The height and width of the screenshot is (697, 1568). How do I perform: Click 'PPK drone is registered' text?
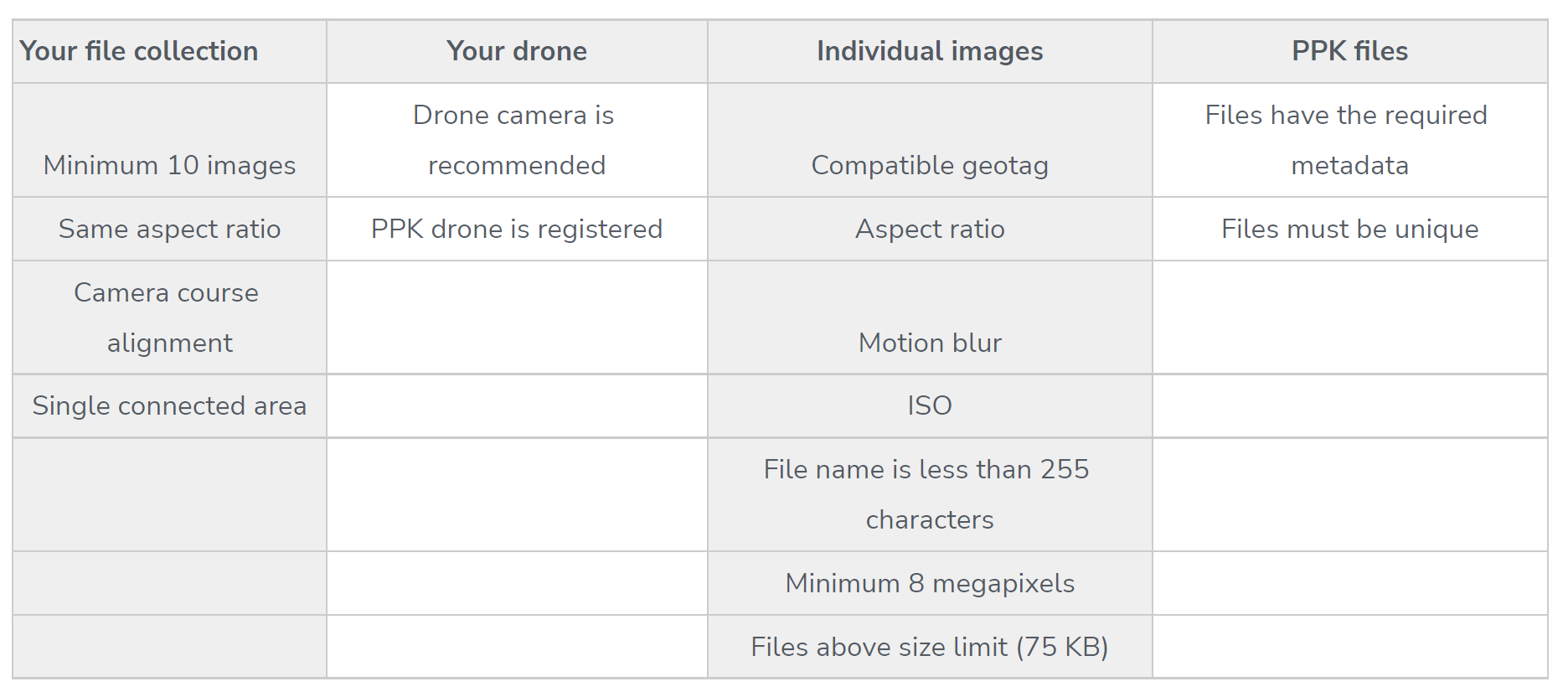click(x=516, y=229)
